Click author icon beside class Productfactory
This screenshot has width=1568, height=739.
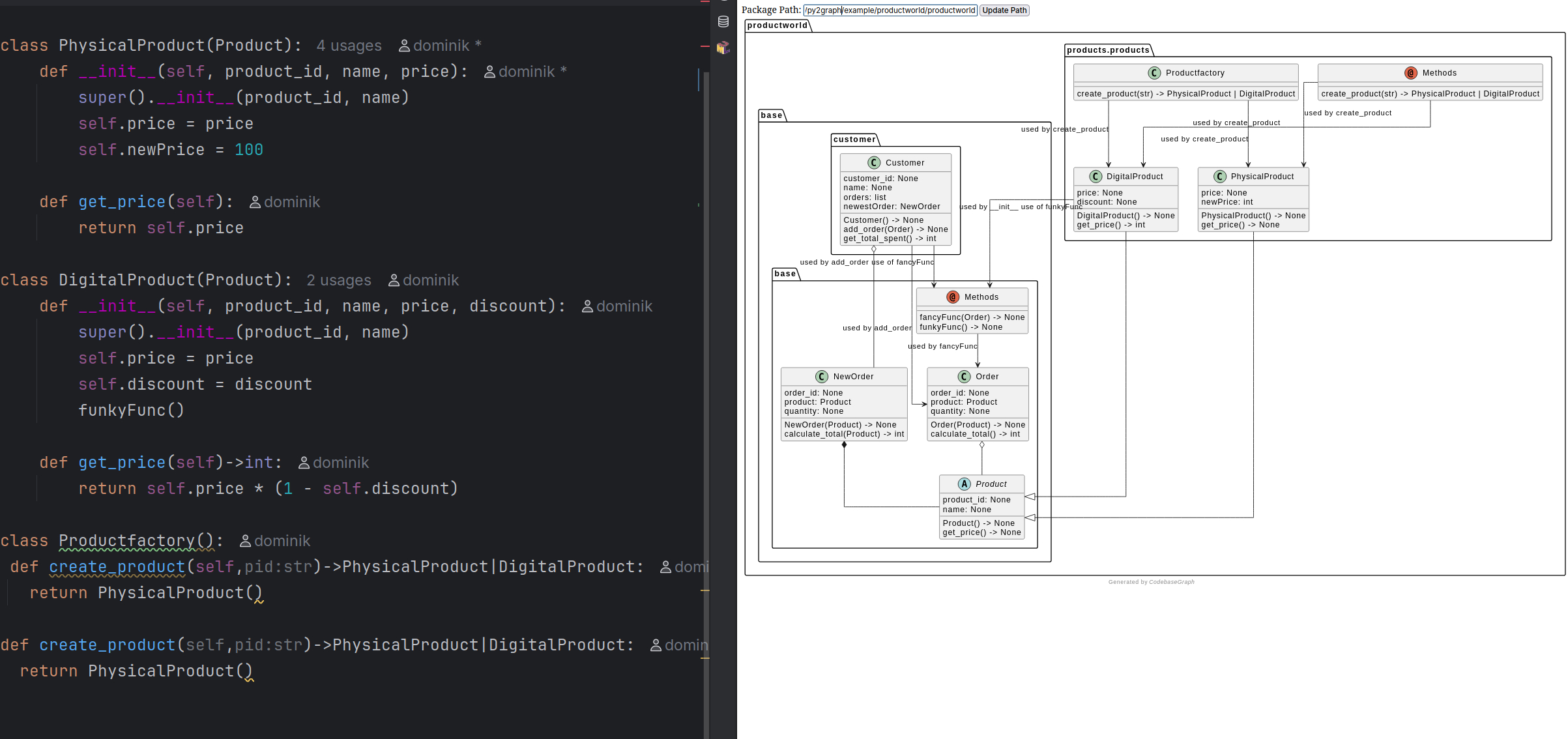[x=246, y=541]
